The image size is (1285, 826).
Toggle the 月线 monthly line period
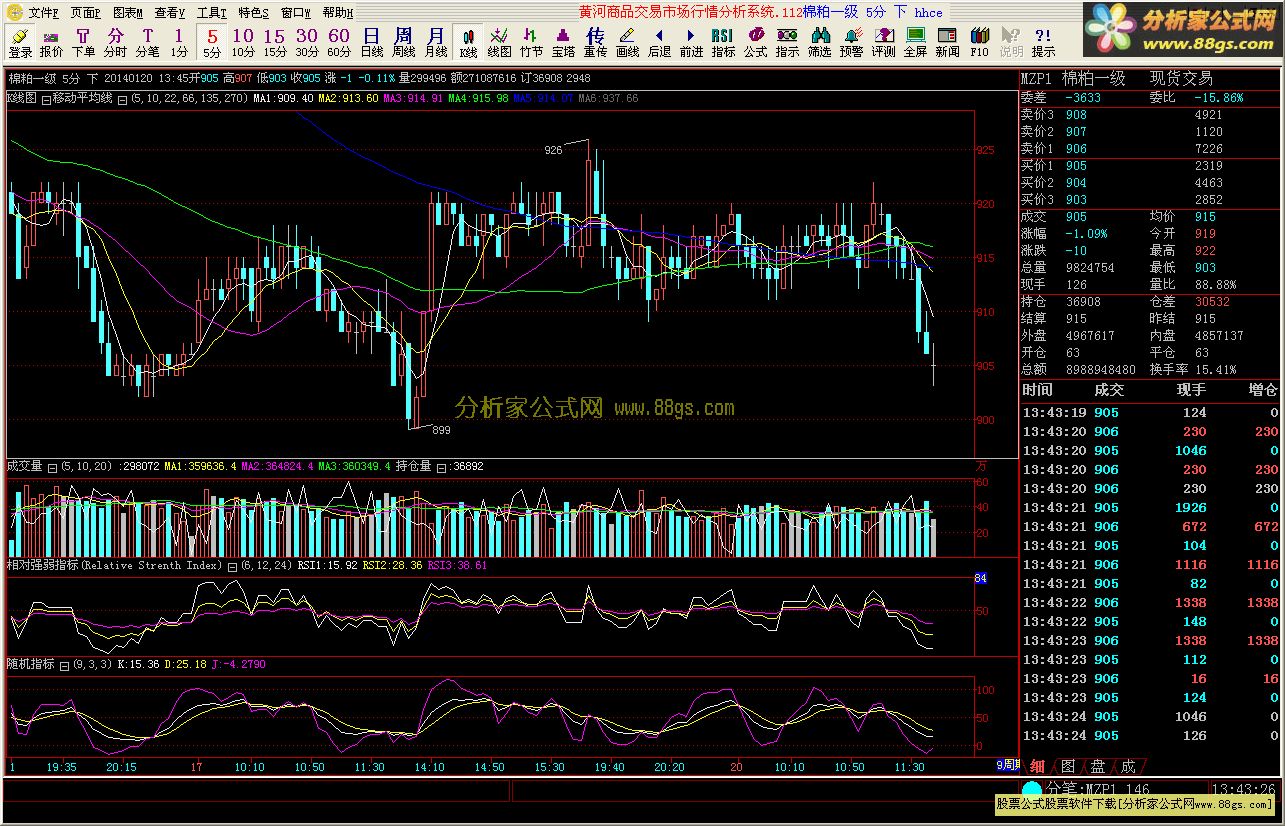click(435, 42)
